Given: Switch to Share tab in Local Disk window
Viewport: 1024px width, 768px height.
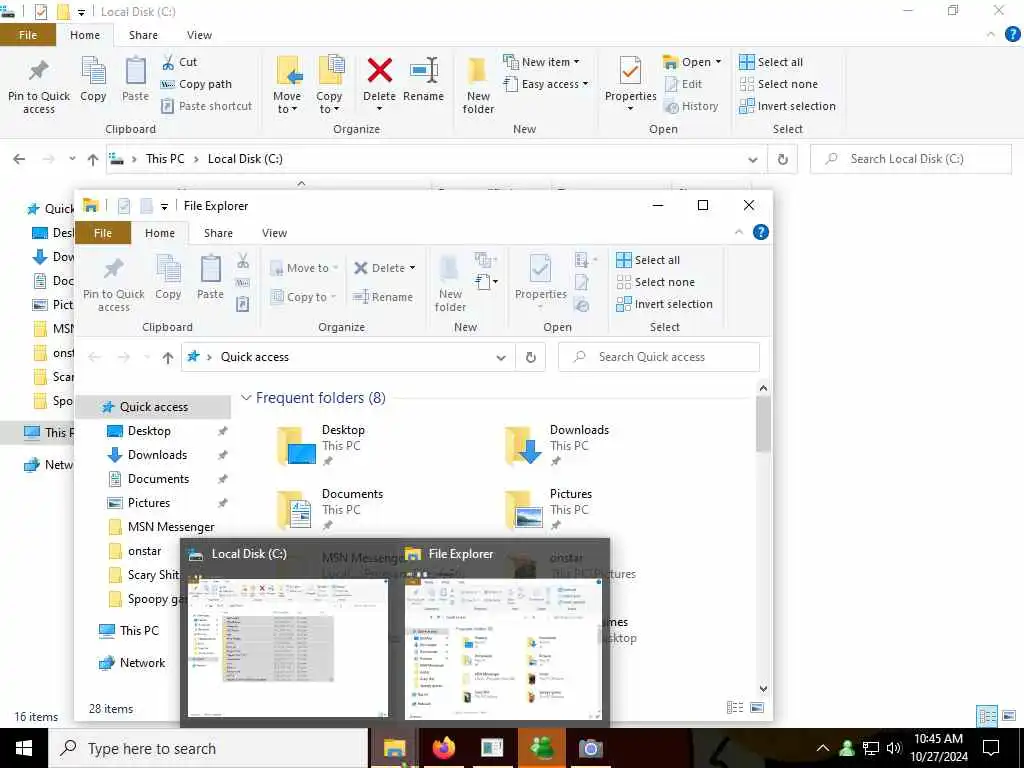Looking at the screenshot, I should click(143, 35).
